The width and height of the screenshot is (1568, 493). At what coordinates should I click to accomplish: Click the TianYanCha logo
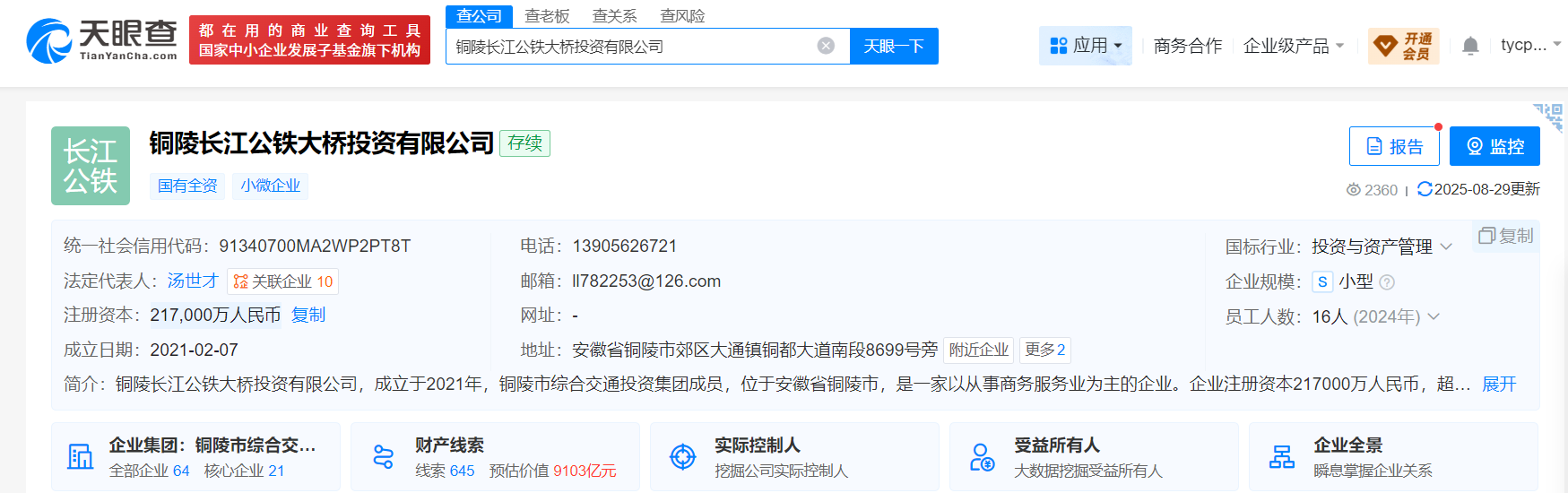(x=102, y=40)
